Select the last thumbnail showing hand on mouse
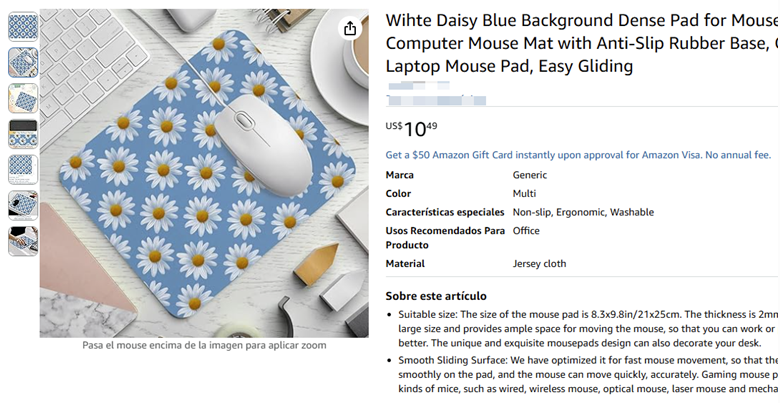The image size is (780, 403). point(23,240)
